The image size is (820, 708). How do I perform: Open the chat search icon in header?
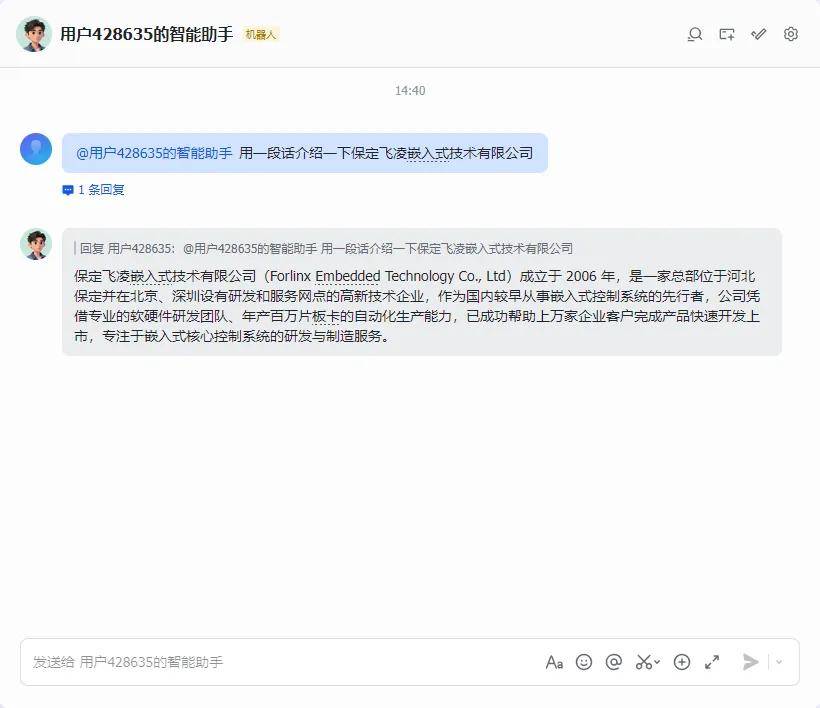point(694,35)
